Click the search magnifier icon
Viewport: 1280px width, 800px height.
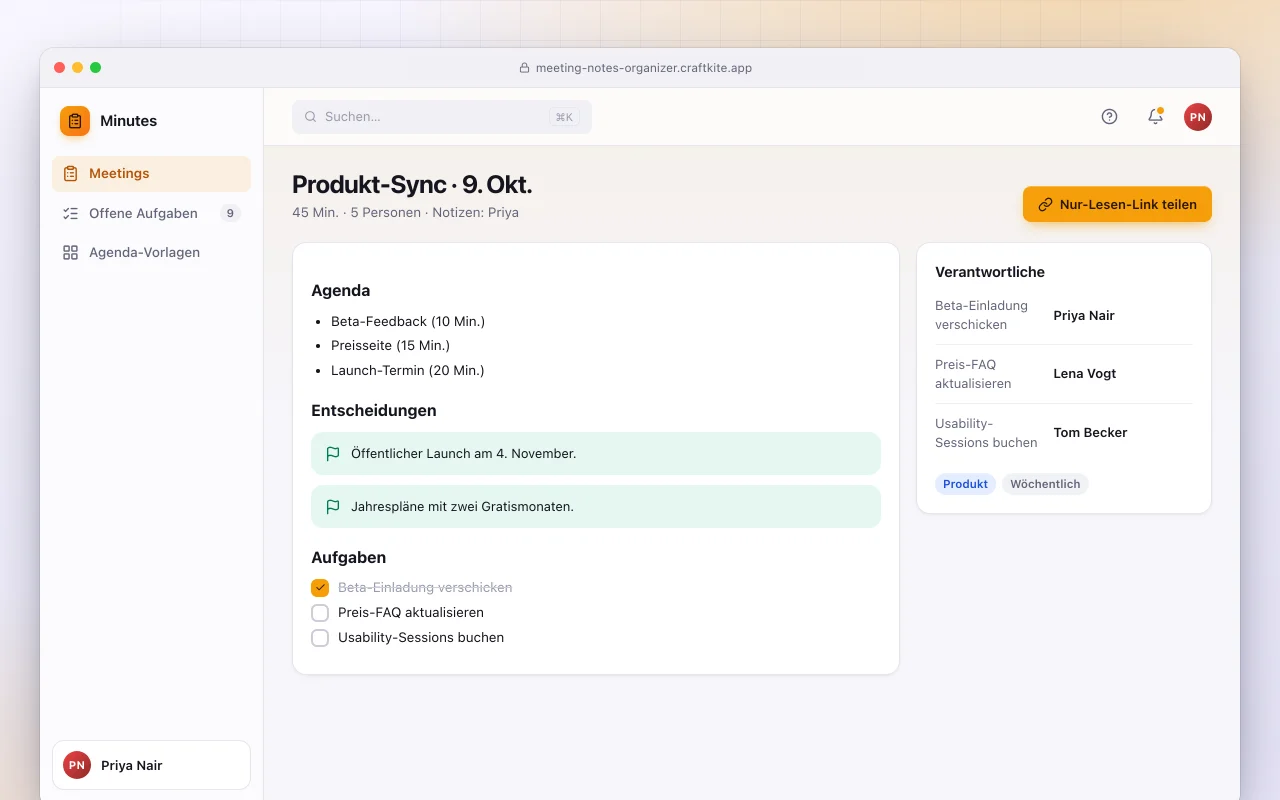[311, 117]
